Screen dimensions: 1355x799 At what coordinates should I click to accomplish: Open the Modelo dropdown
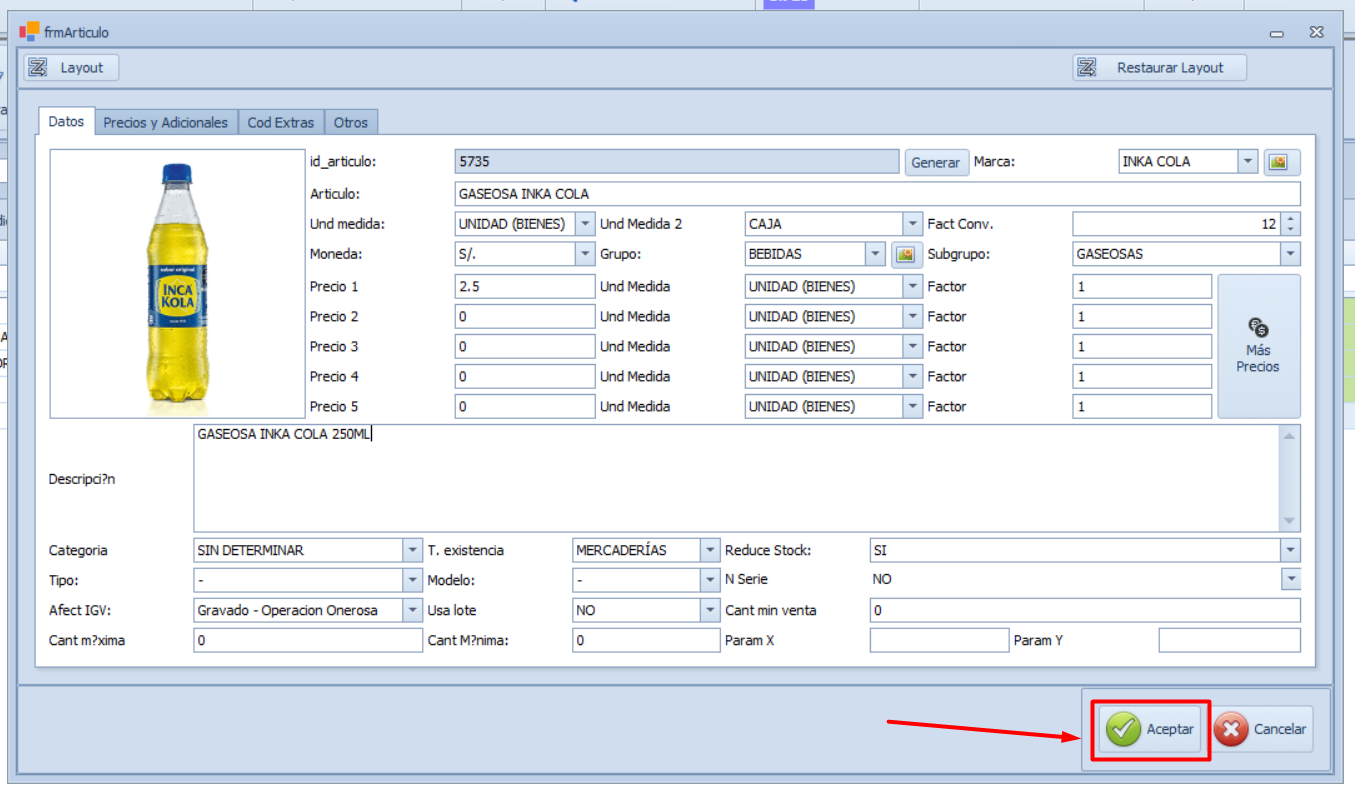click(x=710, y=580)
